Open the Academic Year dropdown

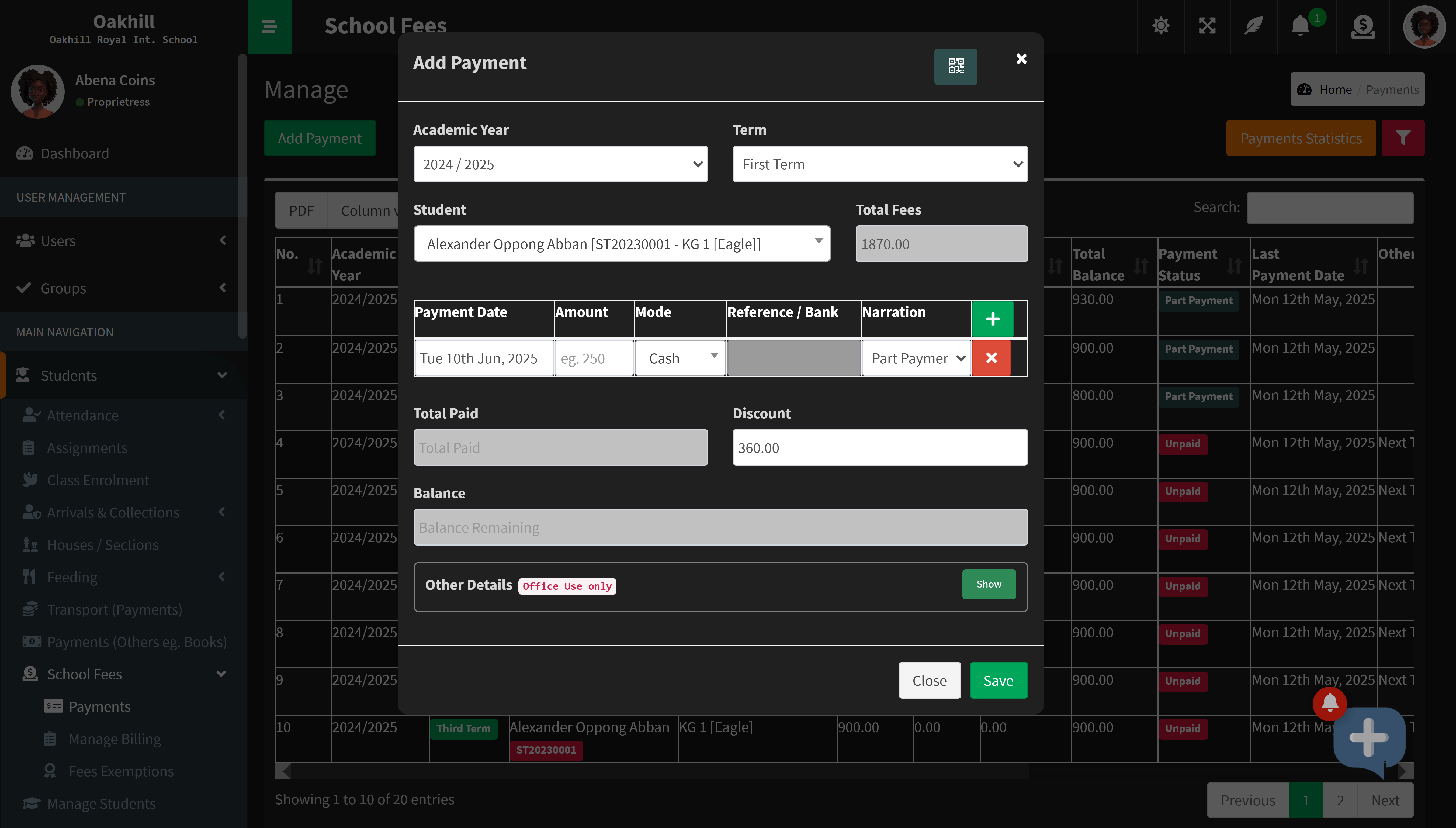(560, 164)
